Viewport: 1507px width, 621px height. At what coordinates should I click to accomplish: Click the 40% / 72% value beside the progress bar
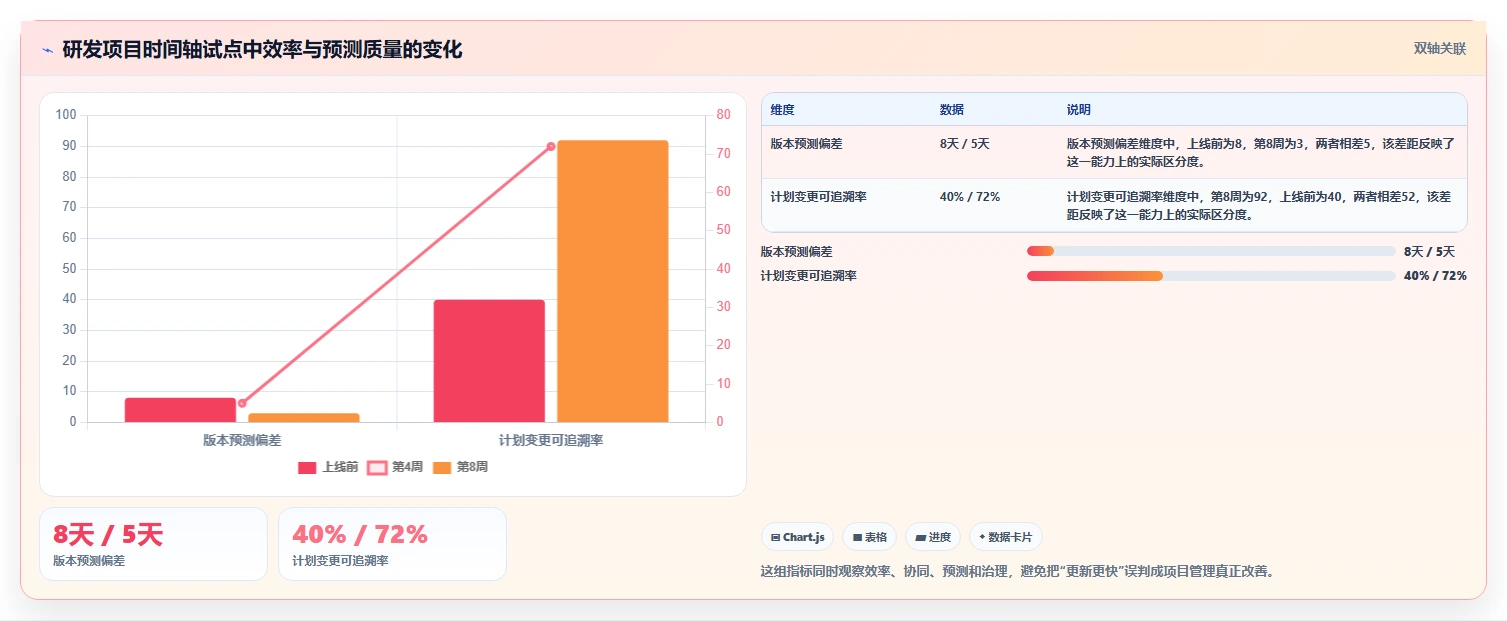click(1435, 276)
